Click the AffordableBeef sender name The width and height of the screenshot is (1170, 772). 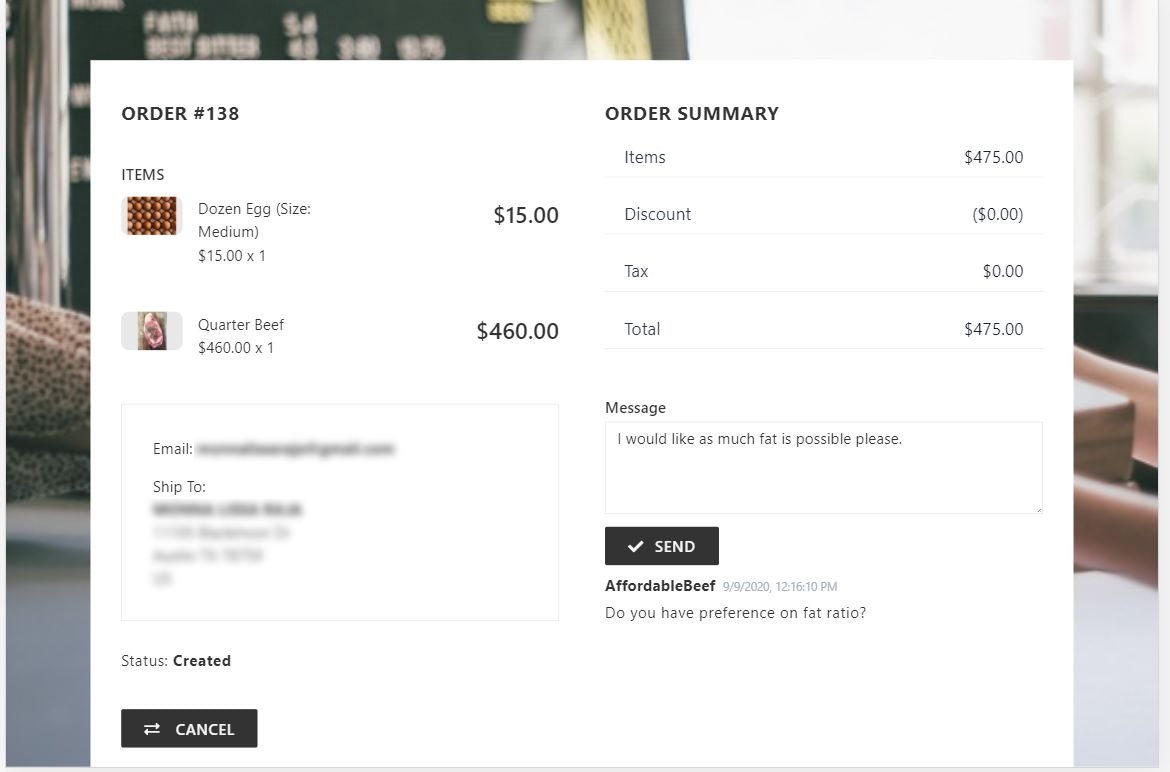point(660,586)
